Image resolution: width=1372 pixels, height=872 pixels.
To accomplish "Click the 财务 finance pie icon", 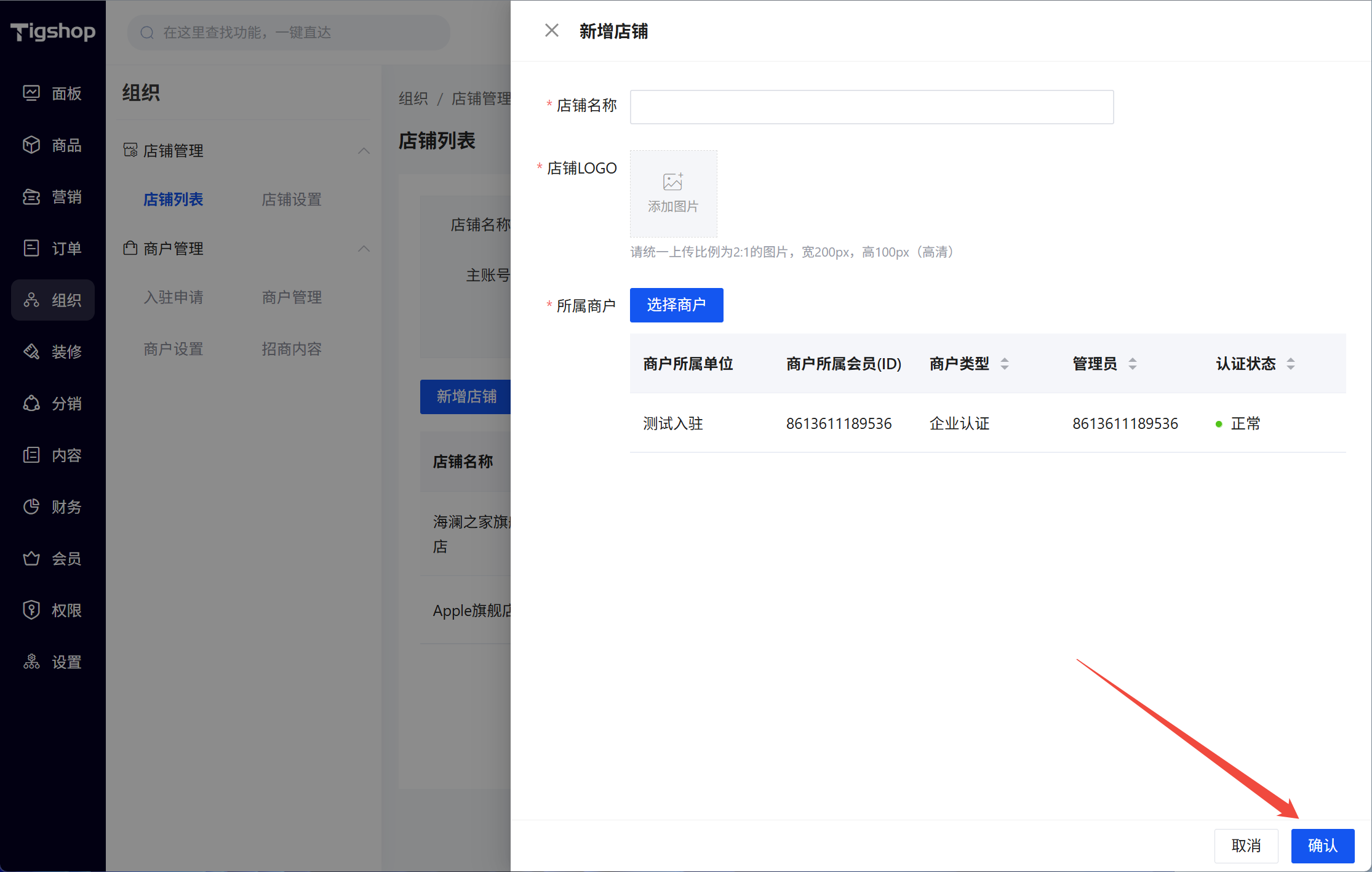I will tap(31, 507).
